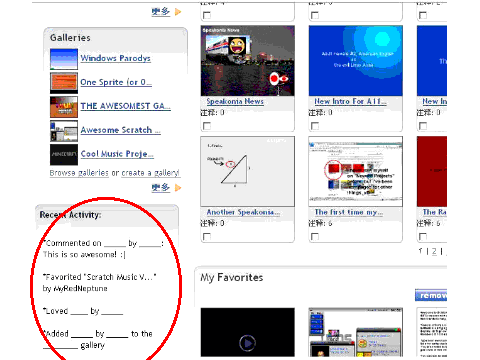
Task: Open the Windows Parodys gallery link
Action: (115, 58)
